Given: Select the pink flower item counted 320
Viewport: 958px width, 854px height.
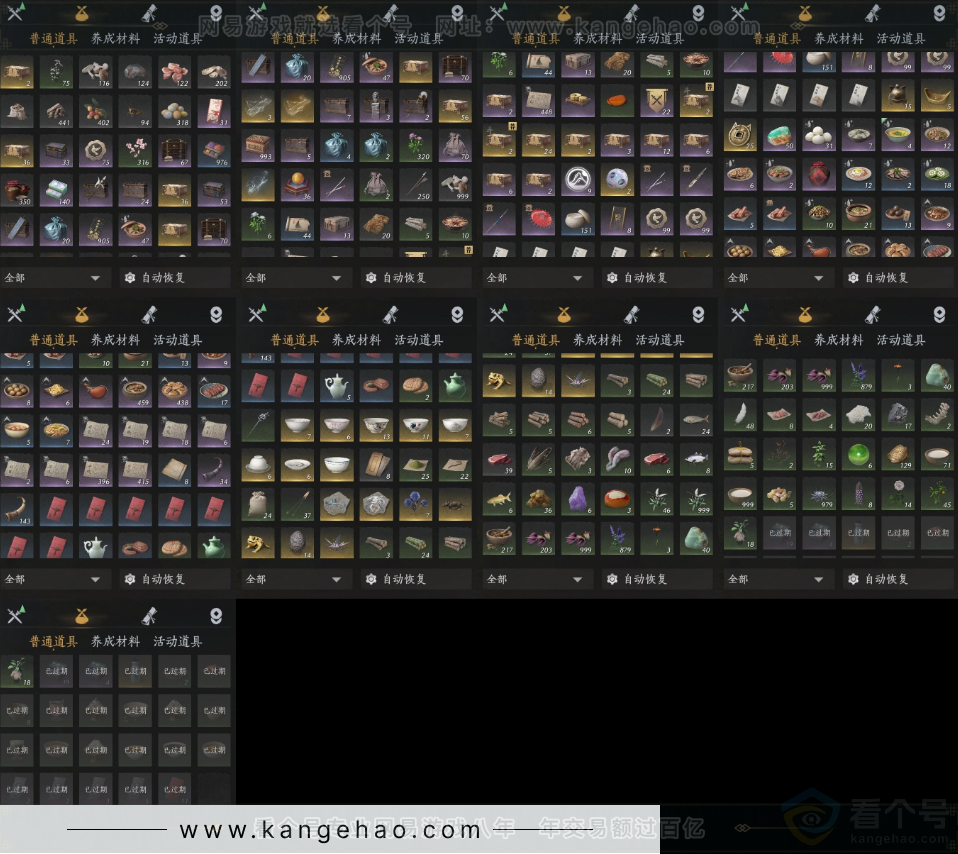Looking at the screenshot, I should point(415,147).
